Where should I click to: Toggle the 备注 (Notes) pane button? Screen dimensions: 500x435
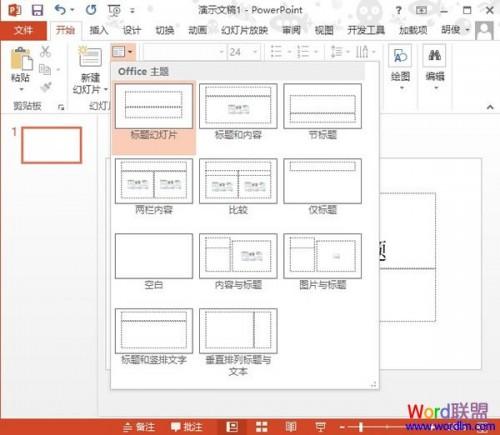[x=139, y=427]
